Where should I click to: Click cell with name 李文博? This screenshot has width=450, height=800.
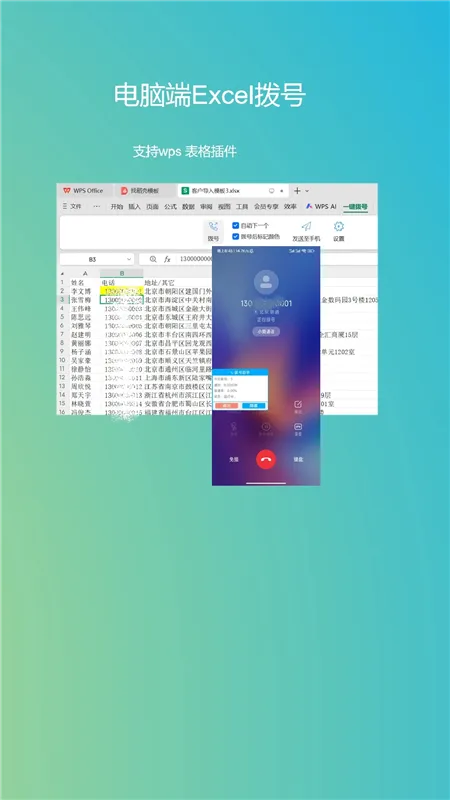point(81,291)
